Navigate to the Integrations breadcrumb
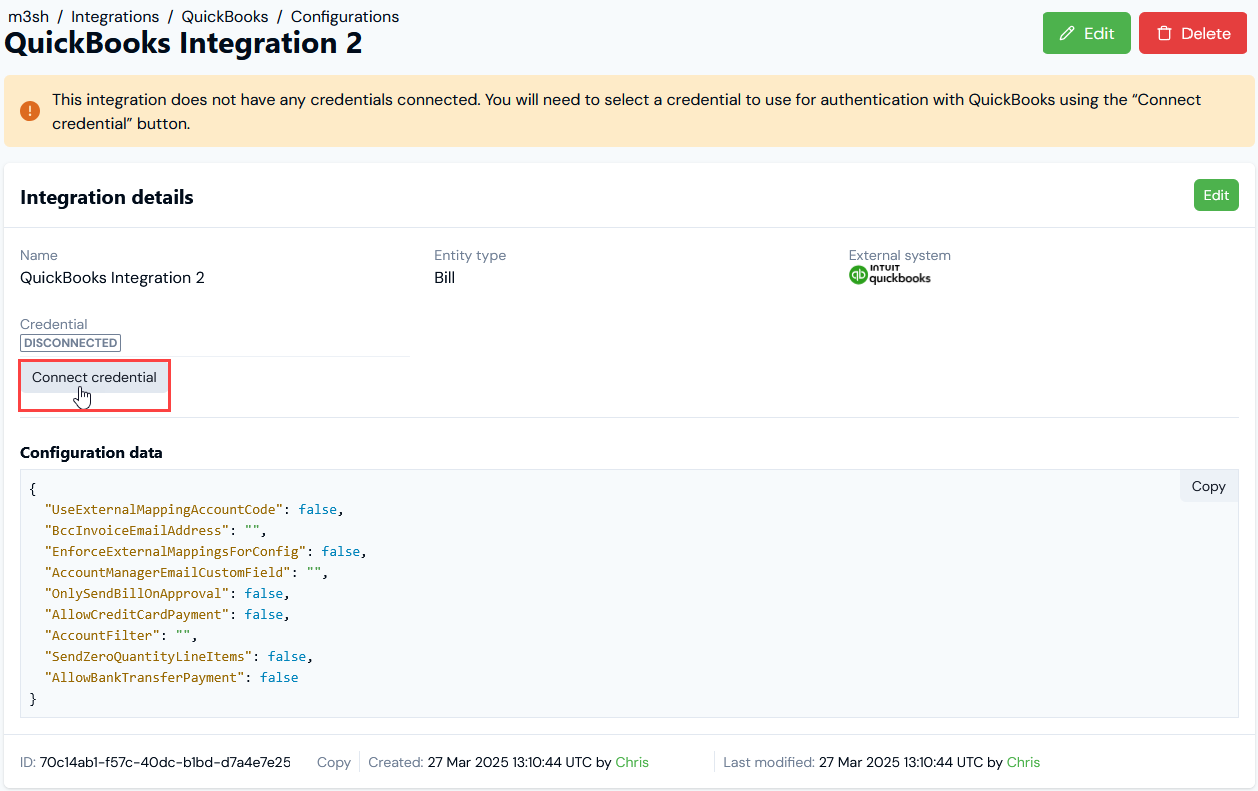 coord(115,17)
